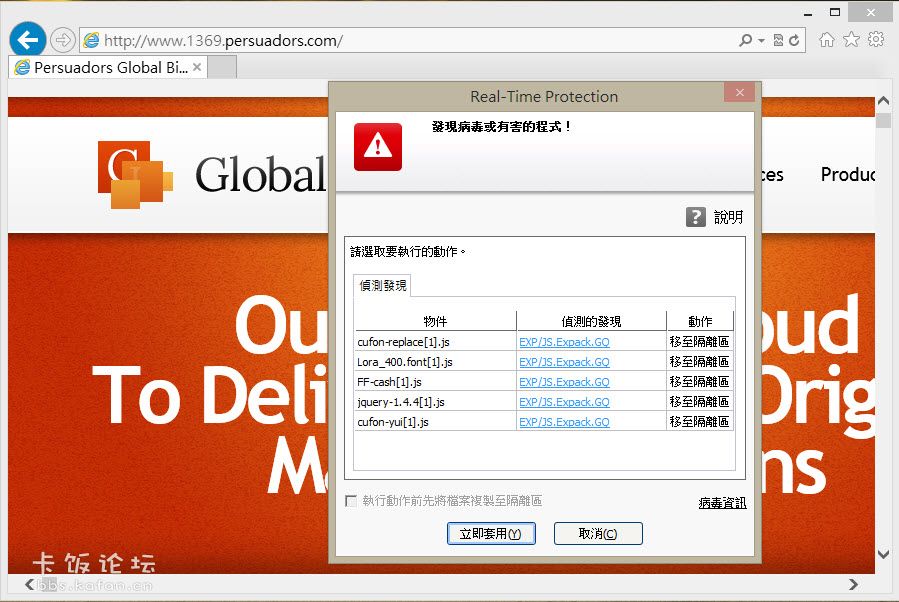The width and height of the screenshot is (899, 602).
Task: Close the Real-Time Protection dialog
Action: coord(740,92)
